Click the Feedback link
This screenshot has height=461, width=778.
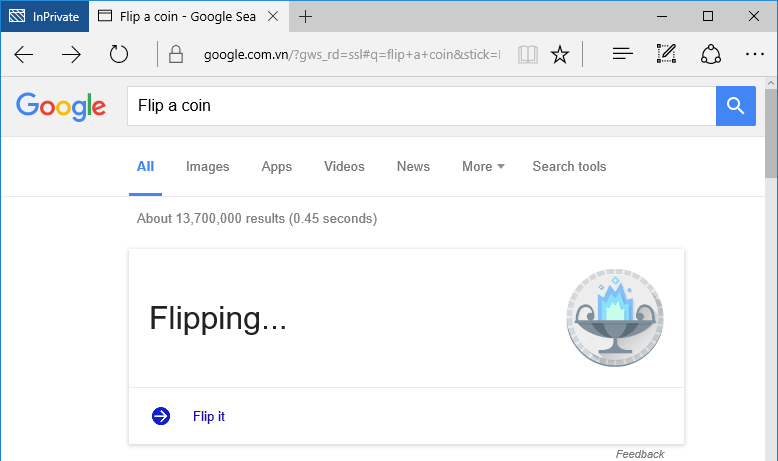(x=640, y=454)
